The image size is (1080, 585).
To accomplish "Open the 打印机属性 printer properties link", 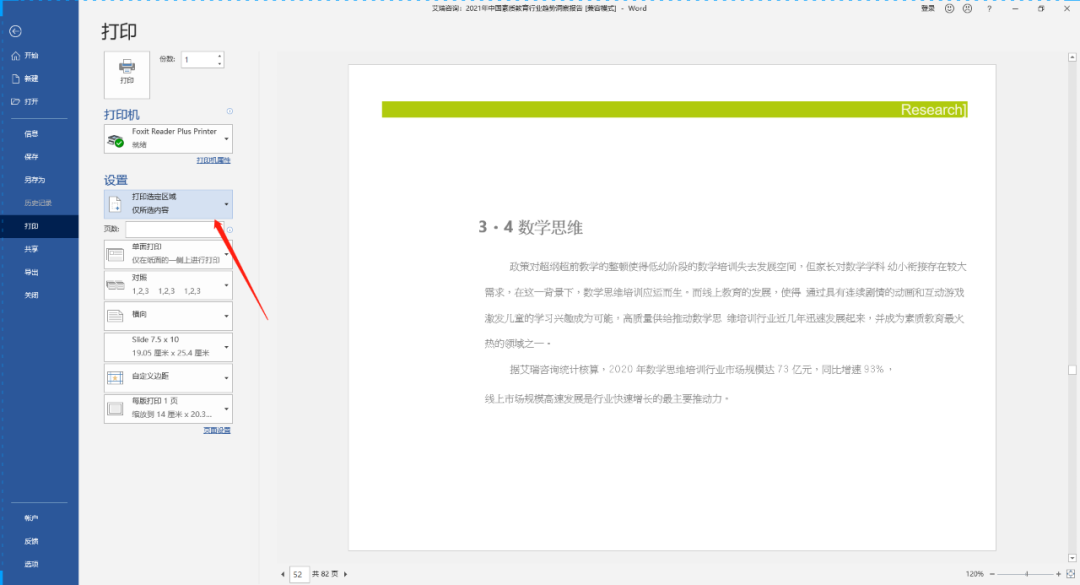I will point(214,160).
